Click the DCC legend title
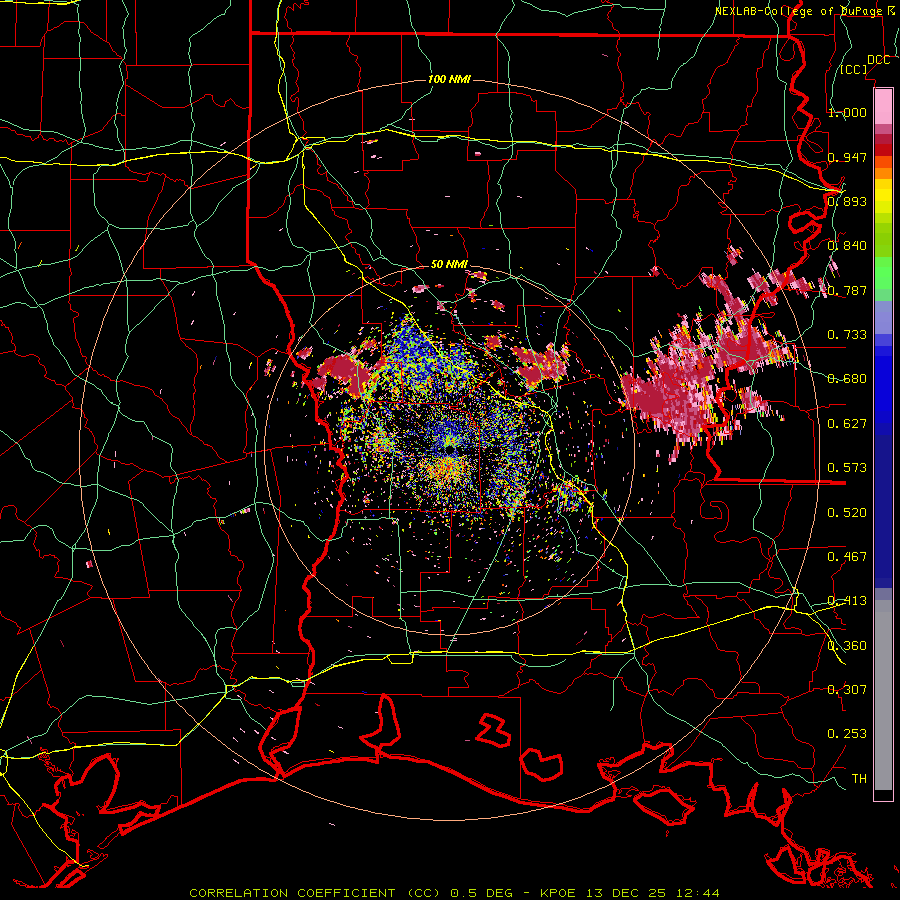 point(878,60)
